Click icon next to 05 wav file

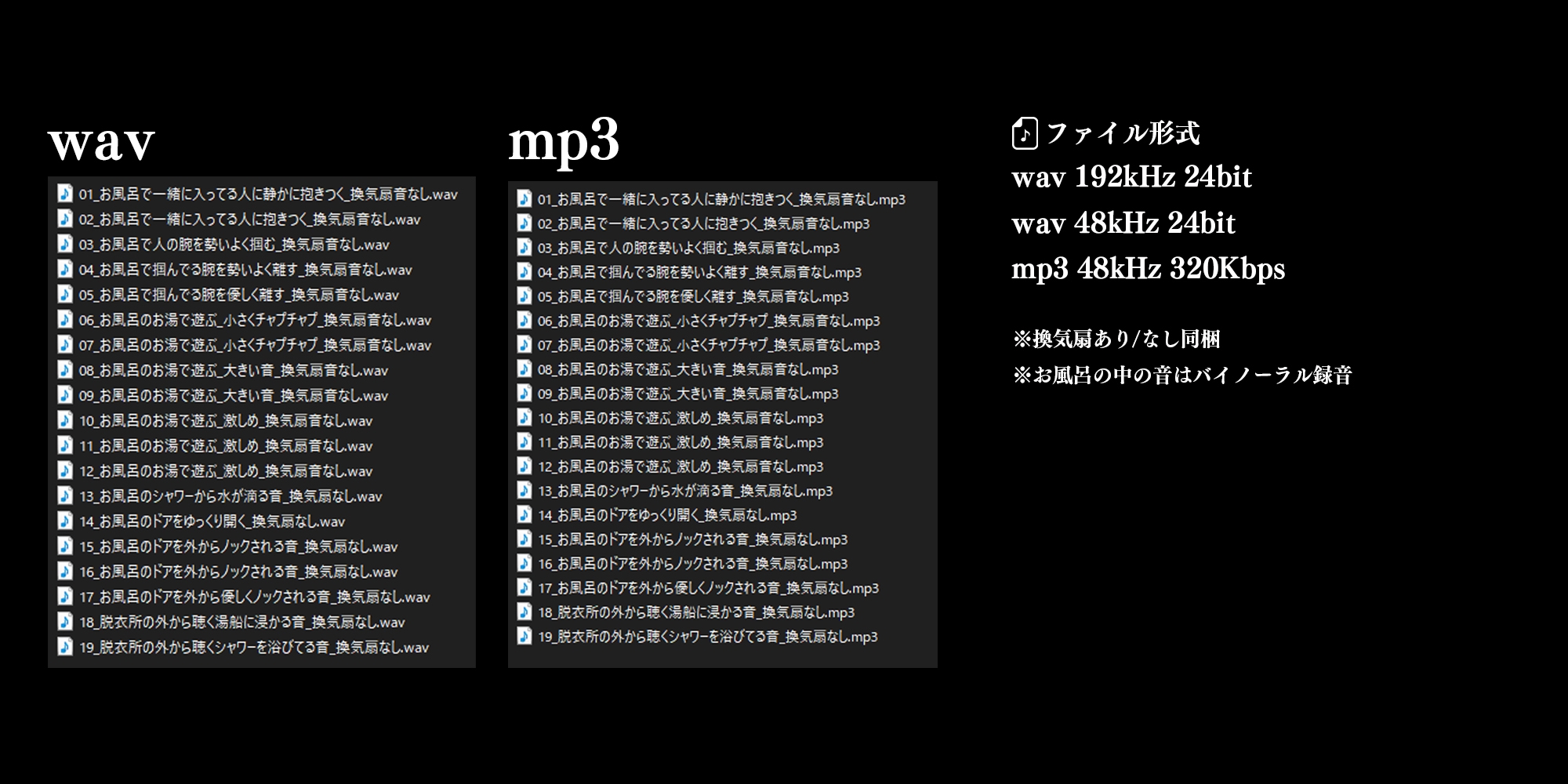pos(65,294)
